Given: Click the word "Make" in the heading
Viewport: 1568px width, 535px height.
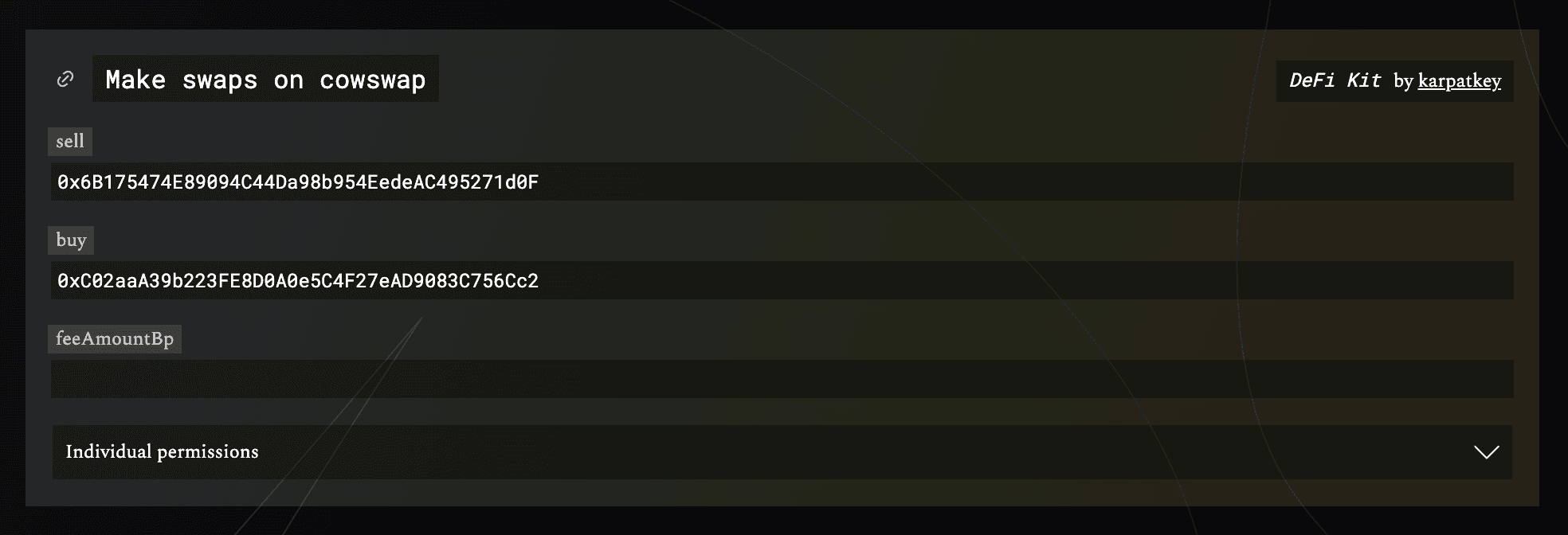Looking at the screenshot, I should coord(135,80).
